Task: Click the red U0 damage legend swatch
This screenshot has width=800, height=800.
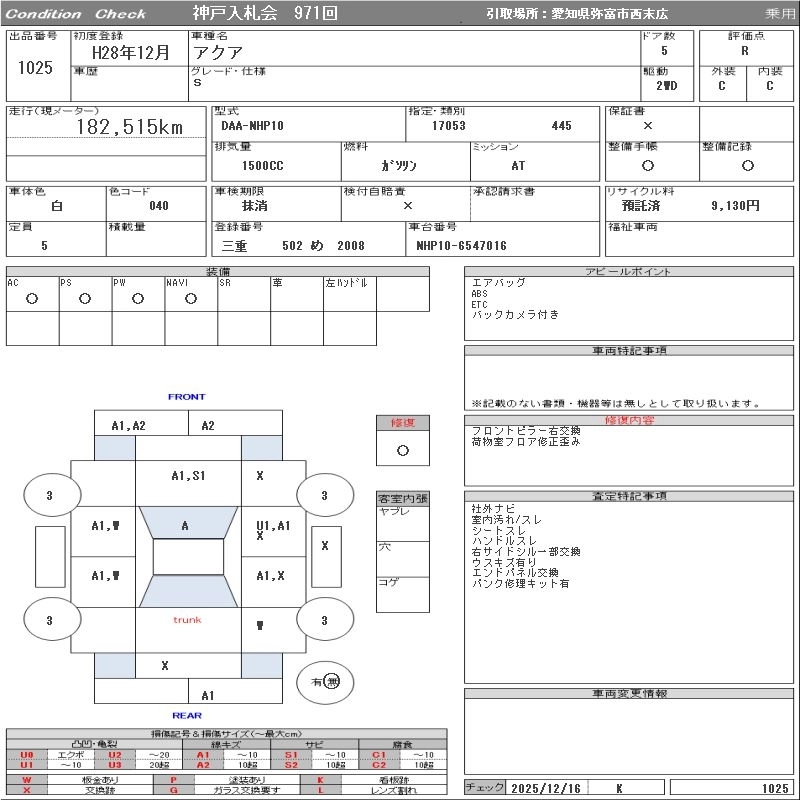Action: 27,755
